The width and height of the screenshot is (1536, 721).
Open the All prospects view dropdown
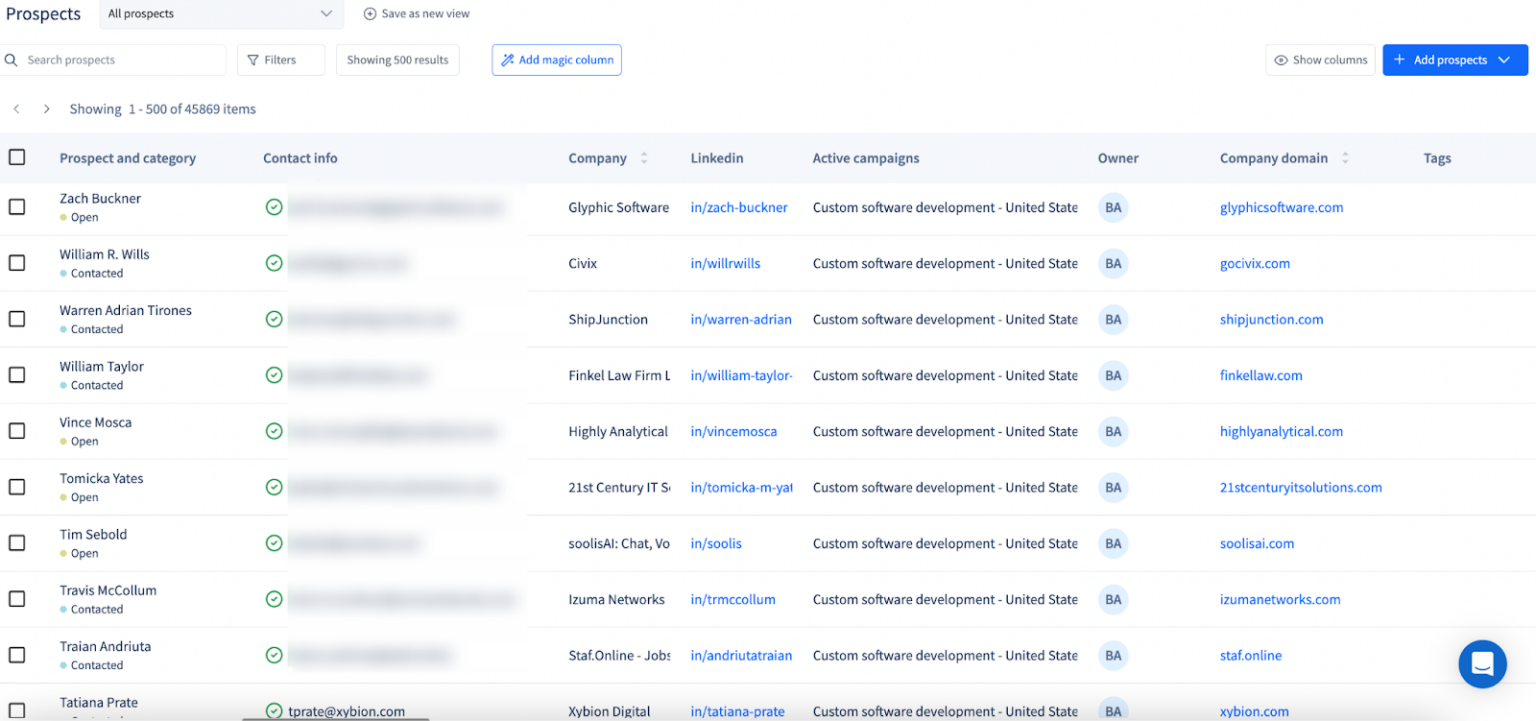click(x=220, y=13)
